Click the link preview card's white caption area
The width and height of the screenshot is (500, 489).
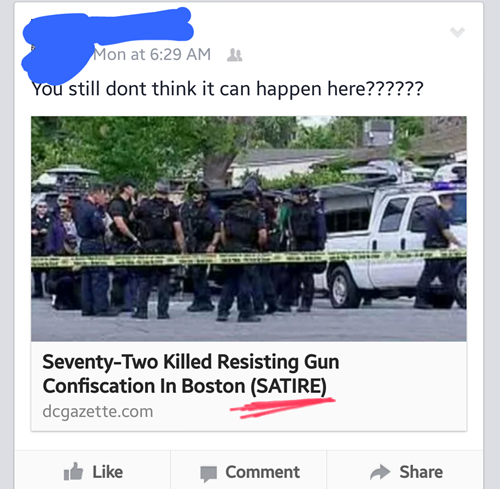(x=249, y=386)
